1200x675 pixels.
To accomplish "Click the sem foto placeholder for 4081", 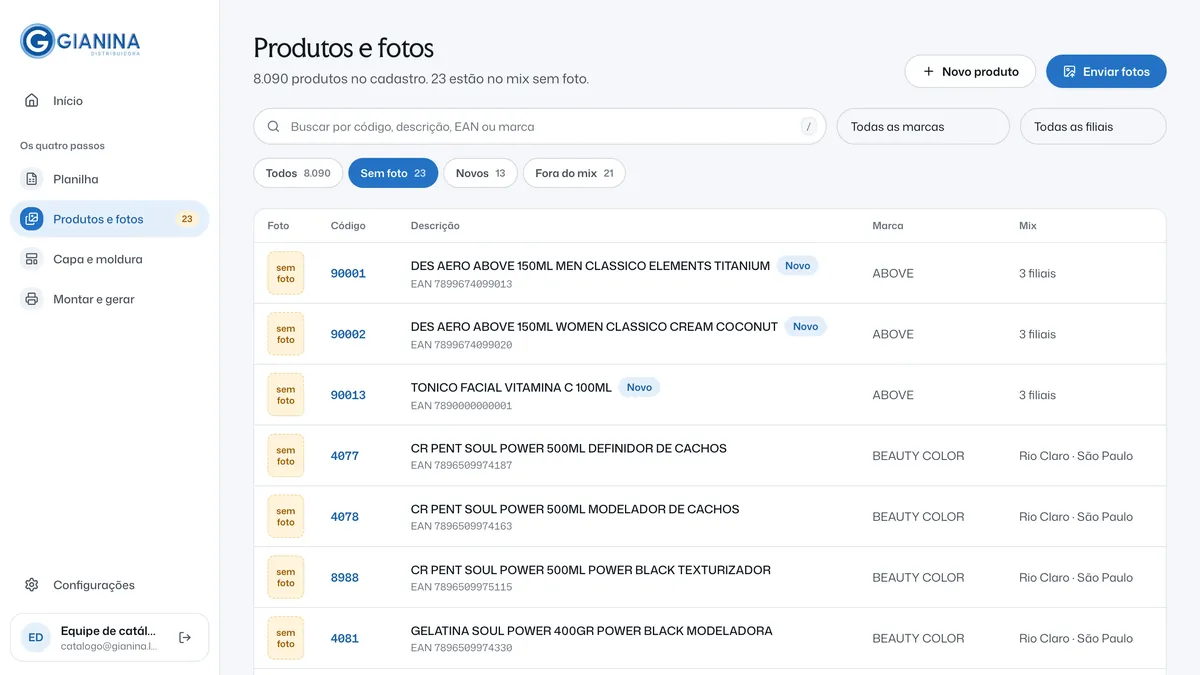I will (x=286, y=638).
